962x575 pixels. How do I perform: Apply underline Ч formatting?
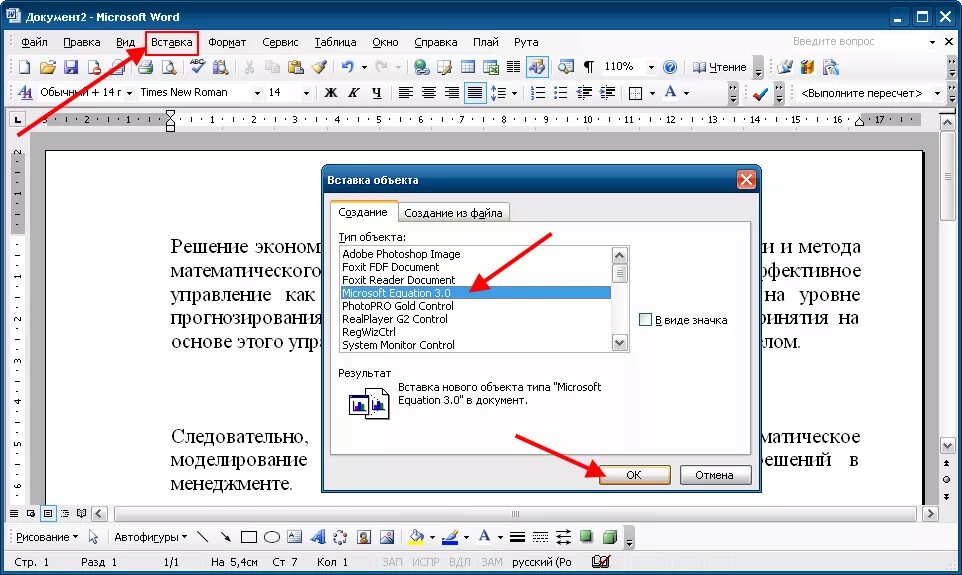click(377, 93)
